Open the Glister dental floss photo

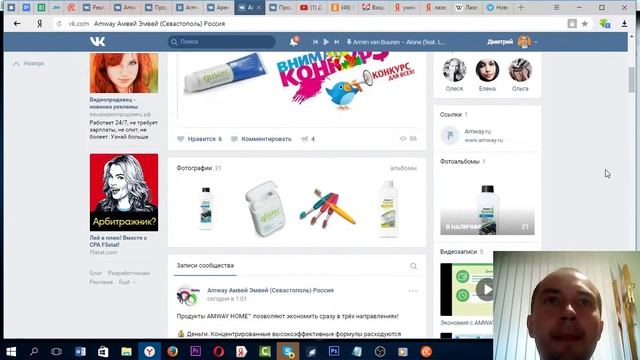coord(265,209)
